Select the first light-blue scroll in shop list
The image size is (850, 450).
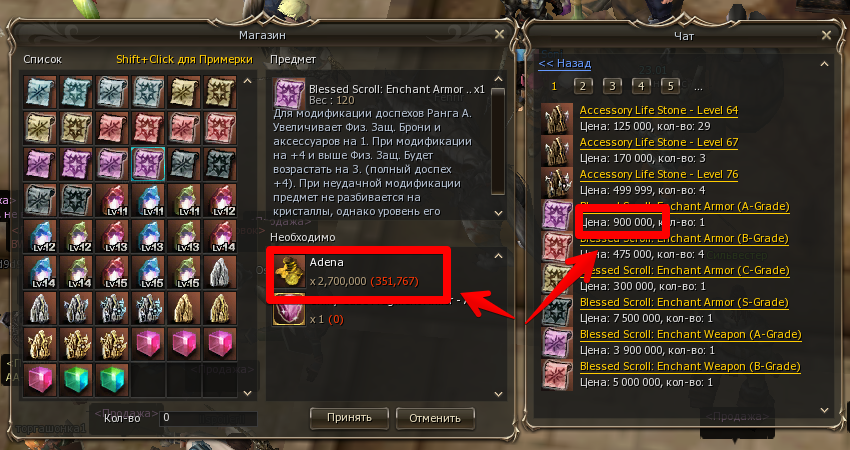click(x=40, y=92)
